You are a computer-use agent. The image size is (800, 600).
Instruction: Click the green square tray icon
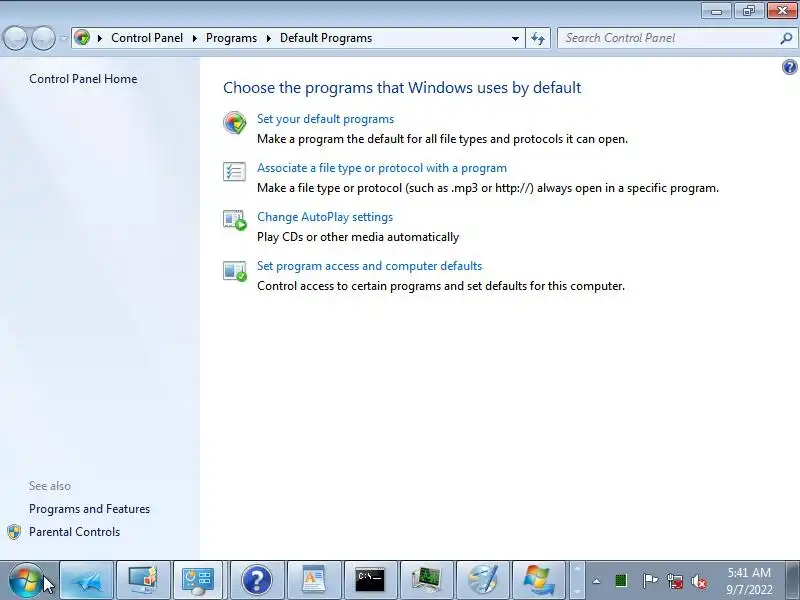point(621,581)
